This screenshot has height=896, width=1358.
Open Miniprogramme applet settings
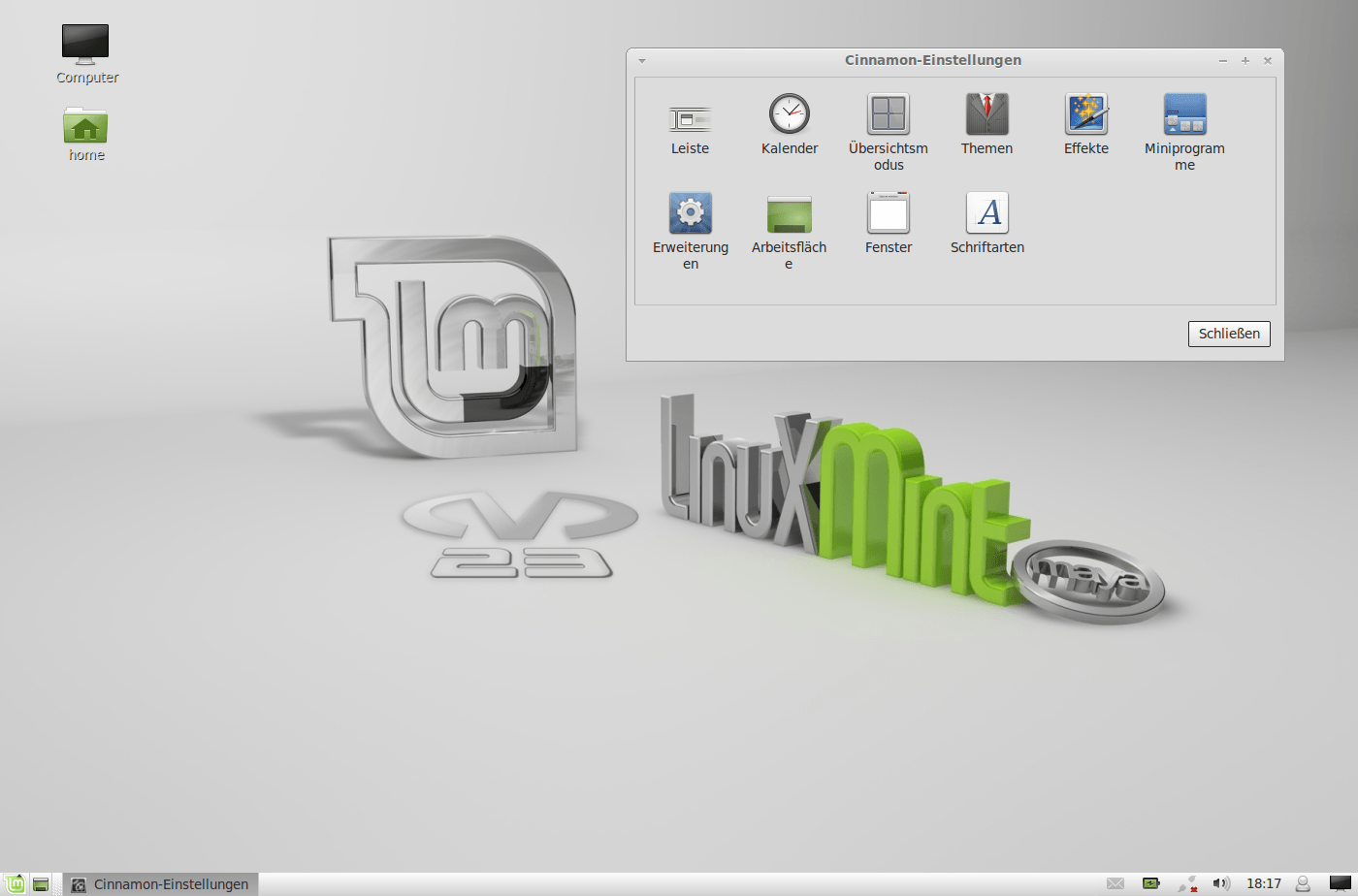click(1184, 114)
